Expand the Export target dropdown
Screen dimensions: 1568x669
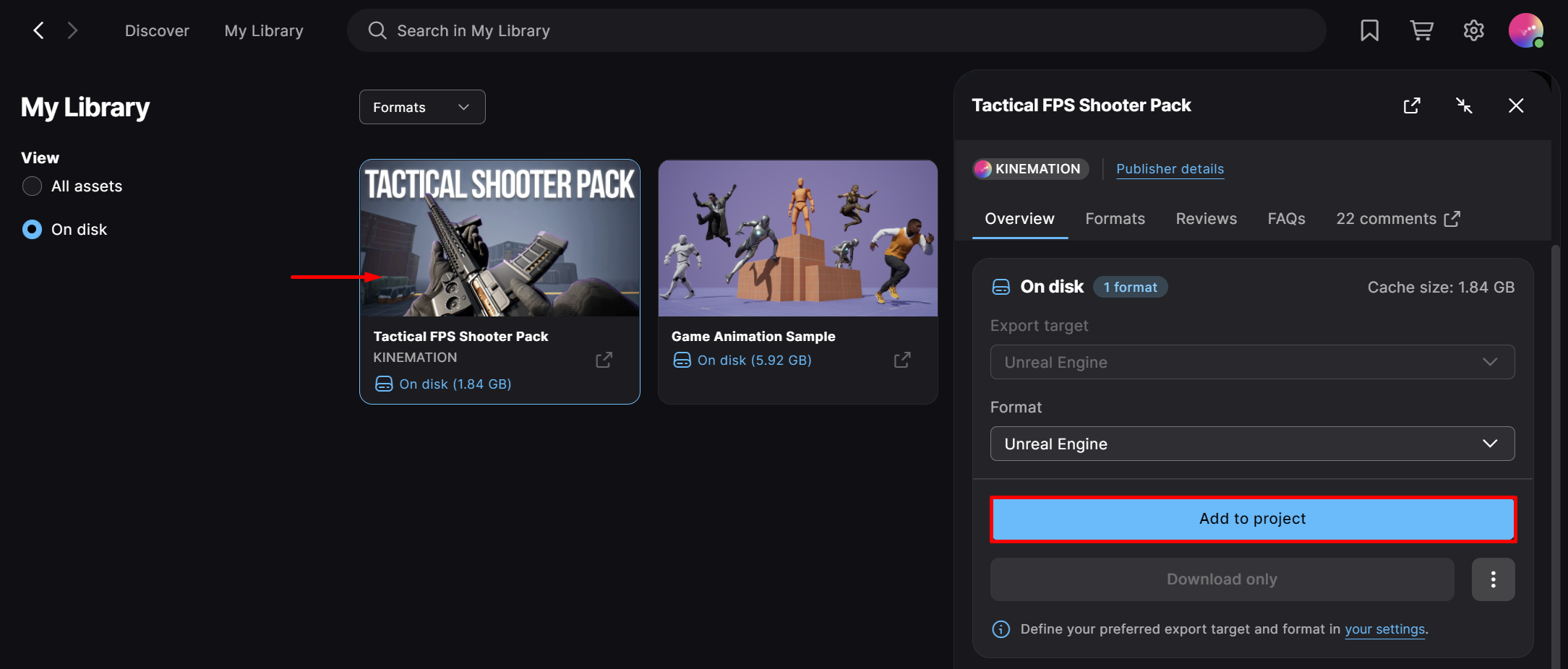click(1252, 362)
